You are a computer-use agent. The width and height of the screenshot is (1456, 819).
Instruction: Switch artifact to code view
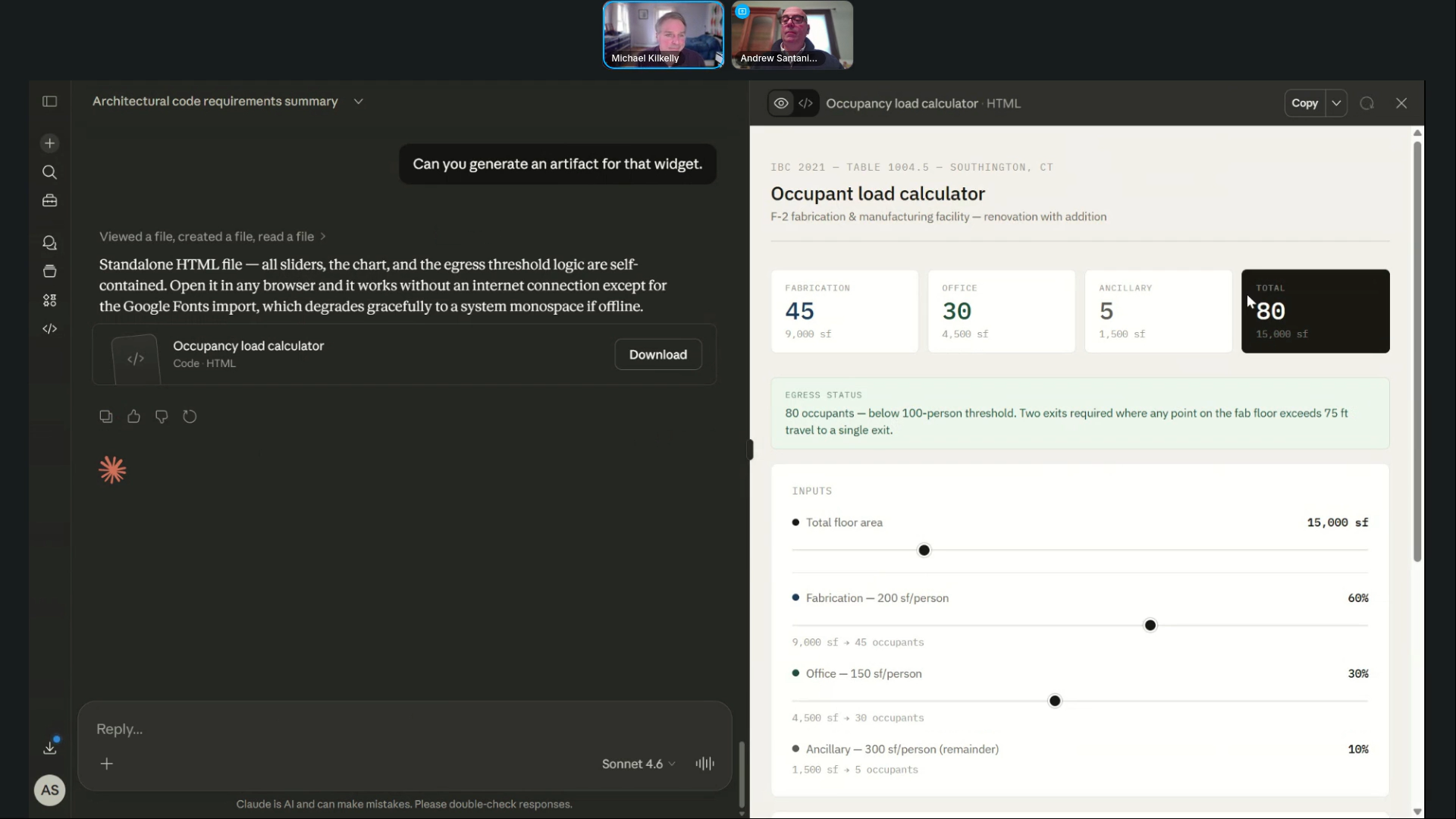pyautogui.click(x=805, y=103)
